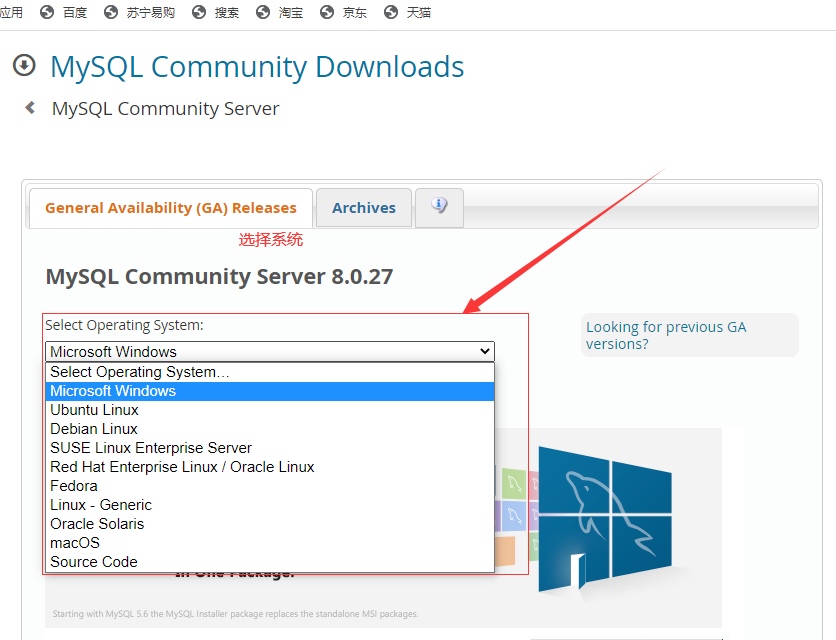Open the 天猫 bookmark

(408, 12)
